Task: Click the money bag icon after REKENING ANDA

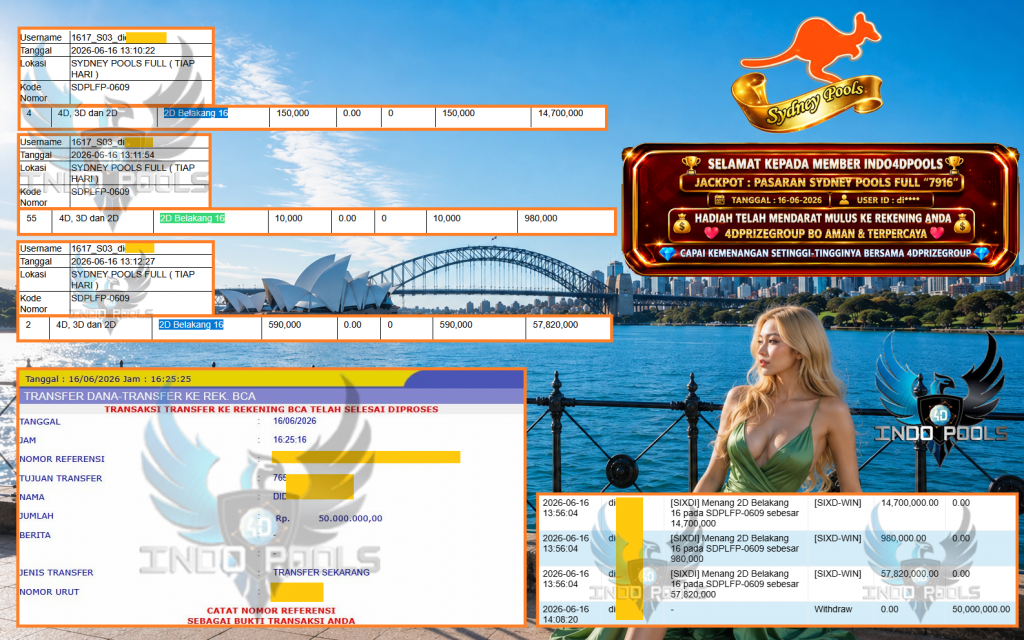Action: click(963, 222)
